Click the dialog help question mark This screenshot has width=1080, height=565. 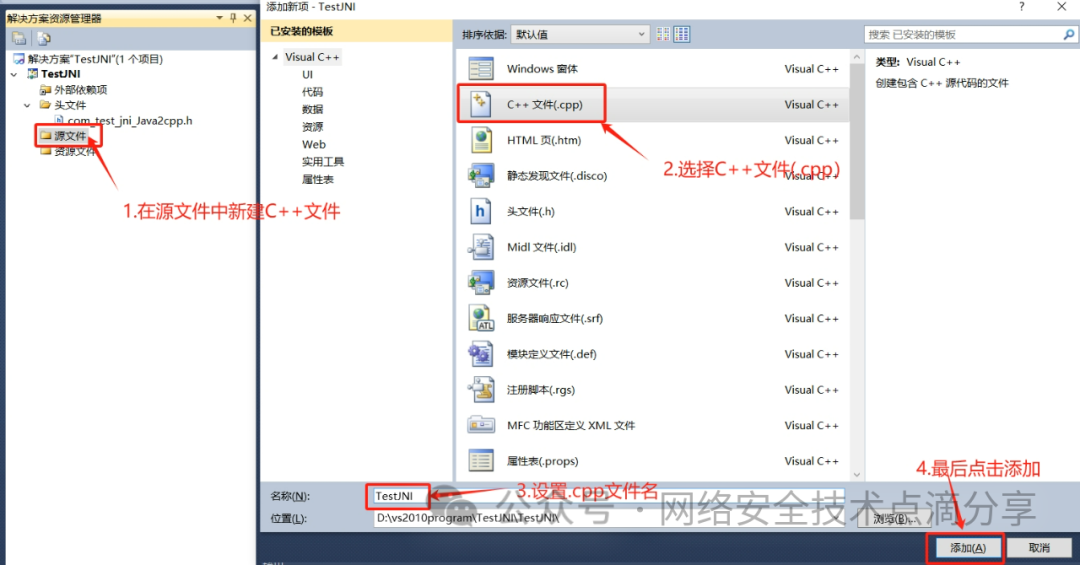click(x=1021, y=7)
